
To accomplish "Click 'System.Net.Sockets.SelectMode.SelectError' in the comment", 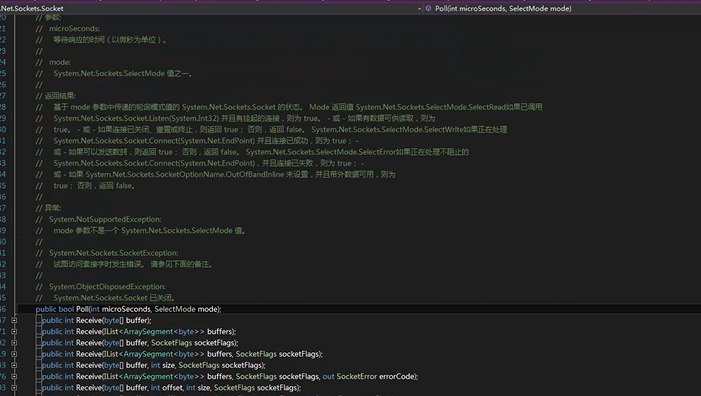I will point(321,152).
